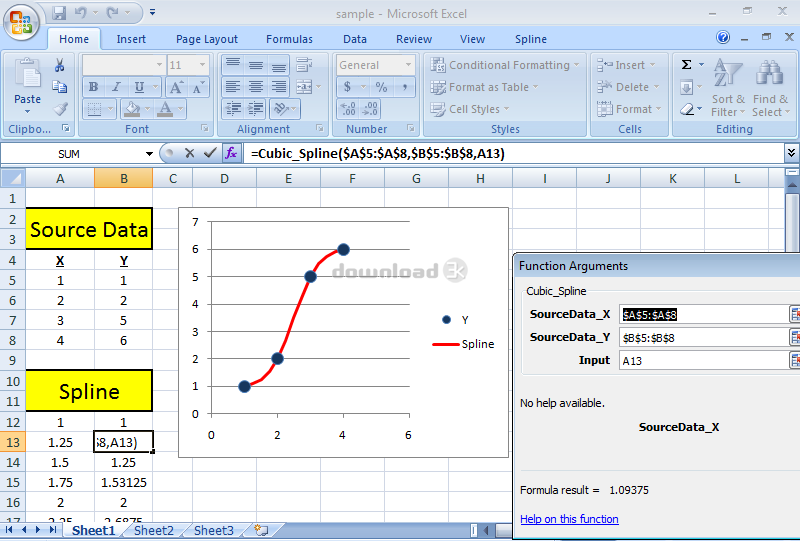
Task: Confirm formula with the Enter checkmark icon
Action: tap(210, 153)
